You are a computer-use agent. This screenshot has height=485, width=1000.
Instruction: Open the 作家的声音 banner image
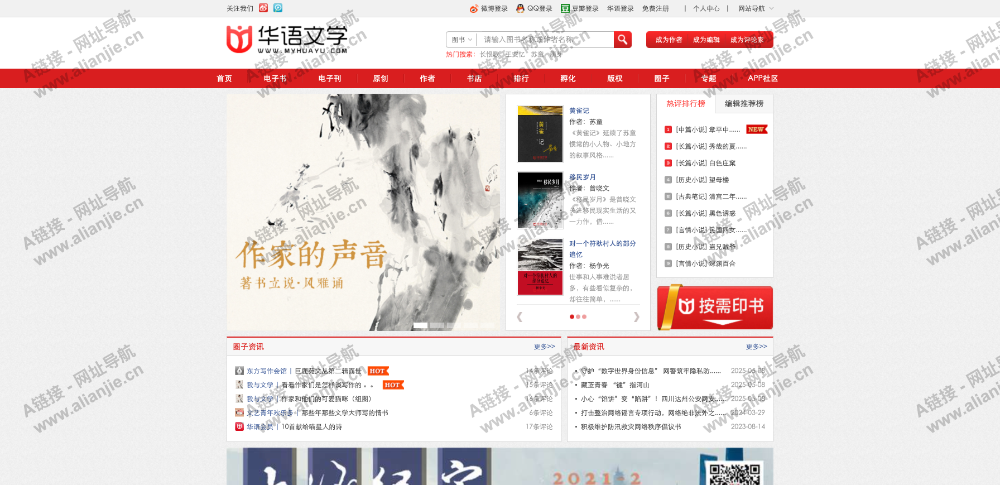pyautogui.click(x=364, y=213)
